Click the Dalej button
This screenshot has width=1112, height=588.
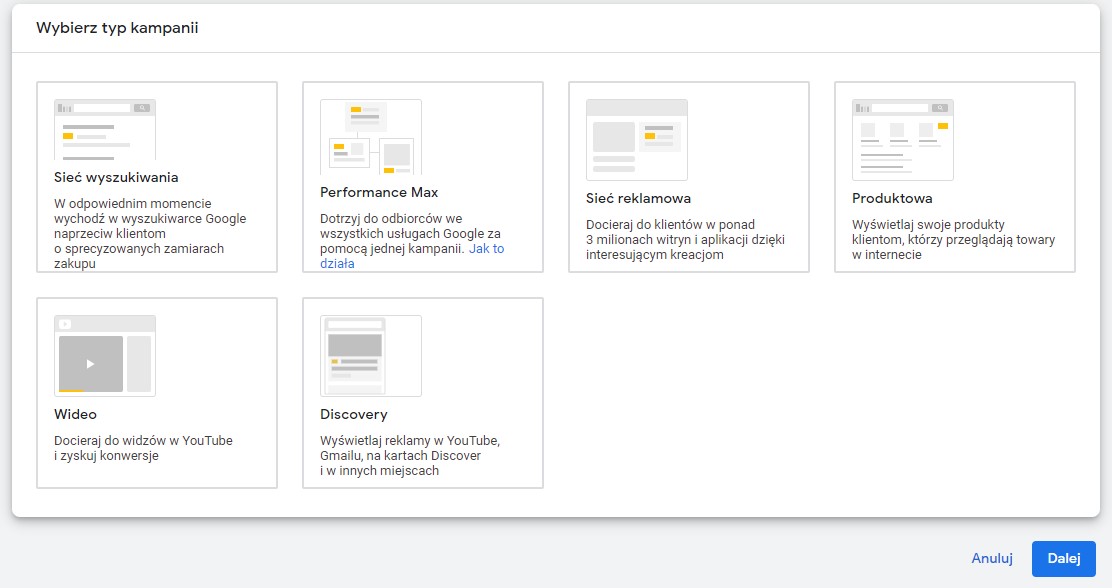pos(1064,559)
